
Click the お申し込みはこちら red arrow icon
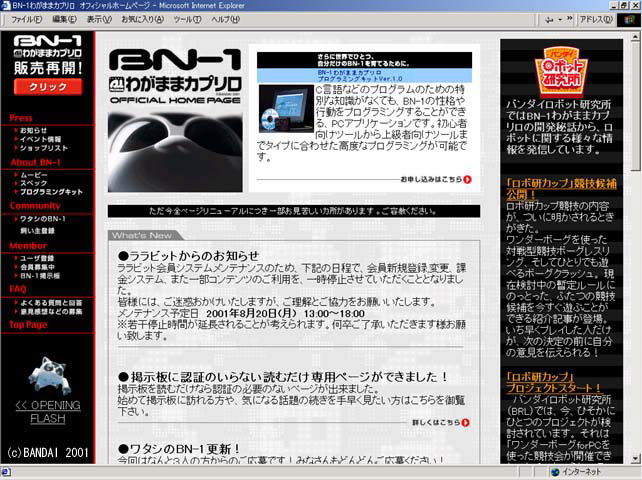[467, 179]
